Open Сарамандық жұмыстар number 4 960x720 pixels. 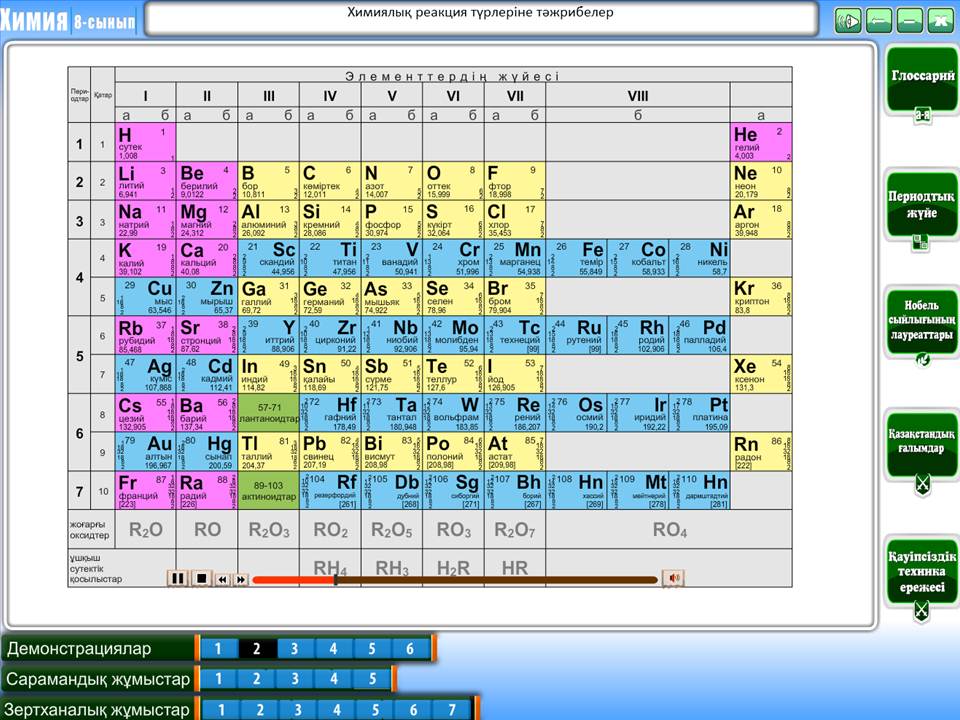tap(334, 679)
